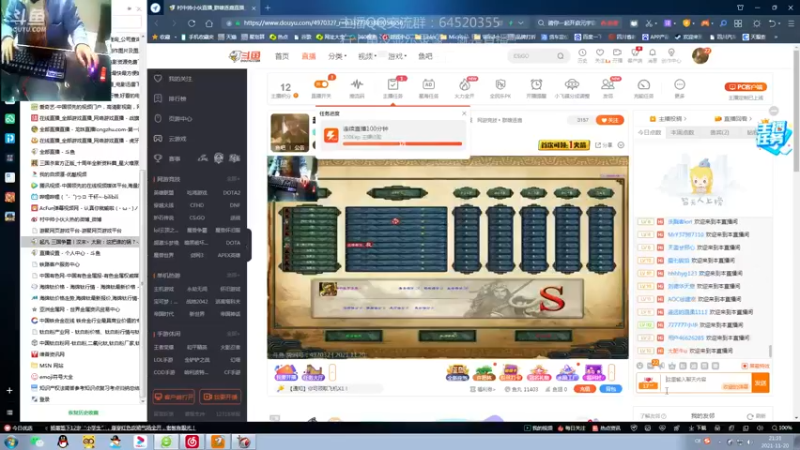Open the mouse-icon page game center item
Image resolution: width=800 pixels, height=450 pixels.
173,118
